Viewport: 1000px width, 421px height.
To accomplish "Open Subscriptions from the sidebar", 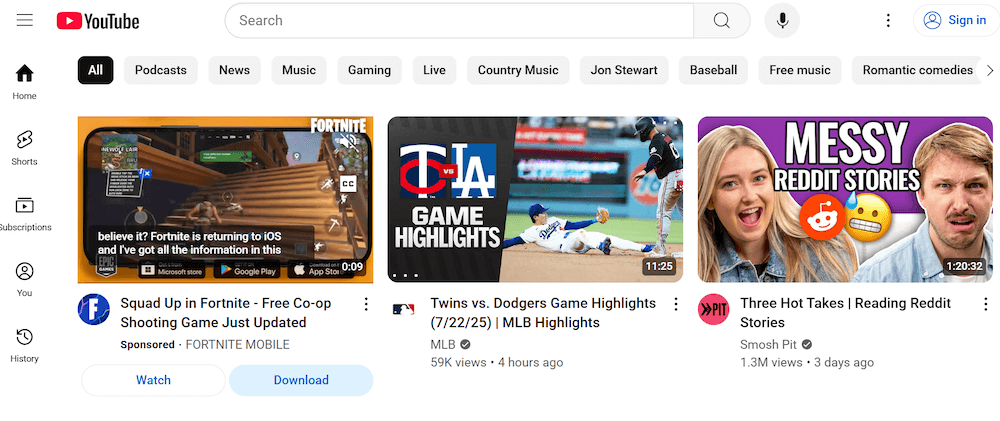I will pos(24,213).
